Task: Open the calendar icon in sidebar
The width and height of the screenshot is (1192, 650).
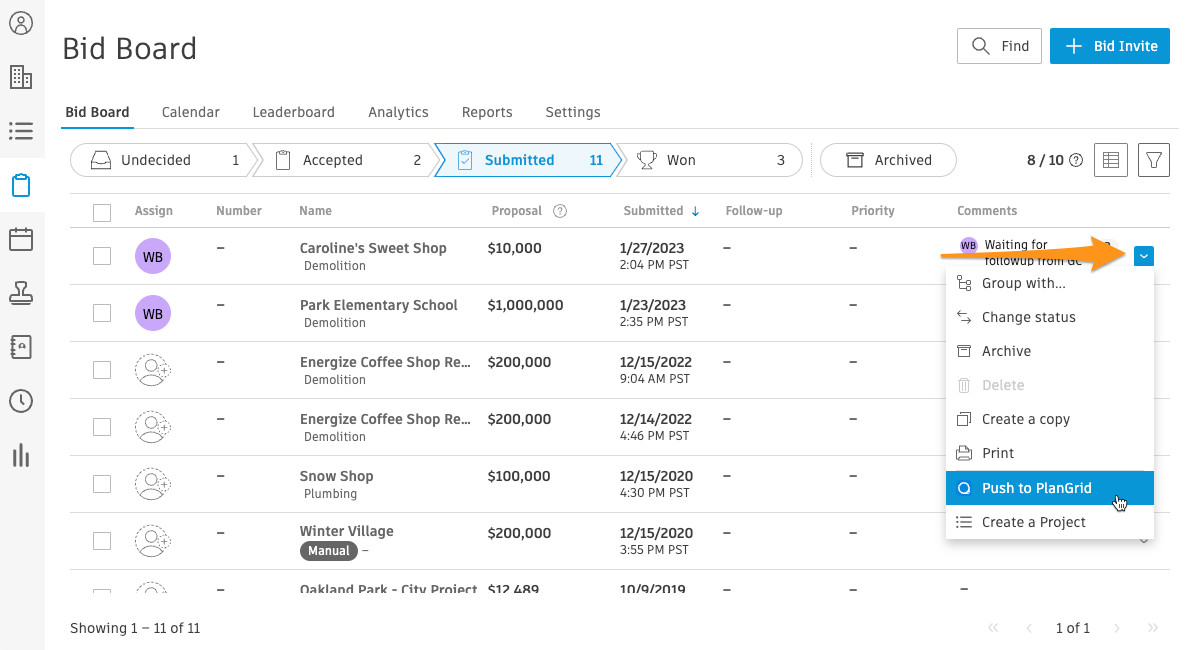Action: [x=21, y=239]
